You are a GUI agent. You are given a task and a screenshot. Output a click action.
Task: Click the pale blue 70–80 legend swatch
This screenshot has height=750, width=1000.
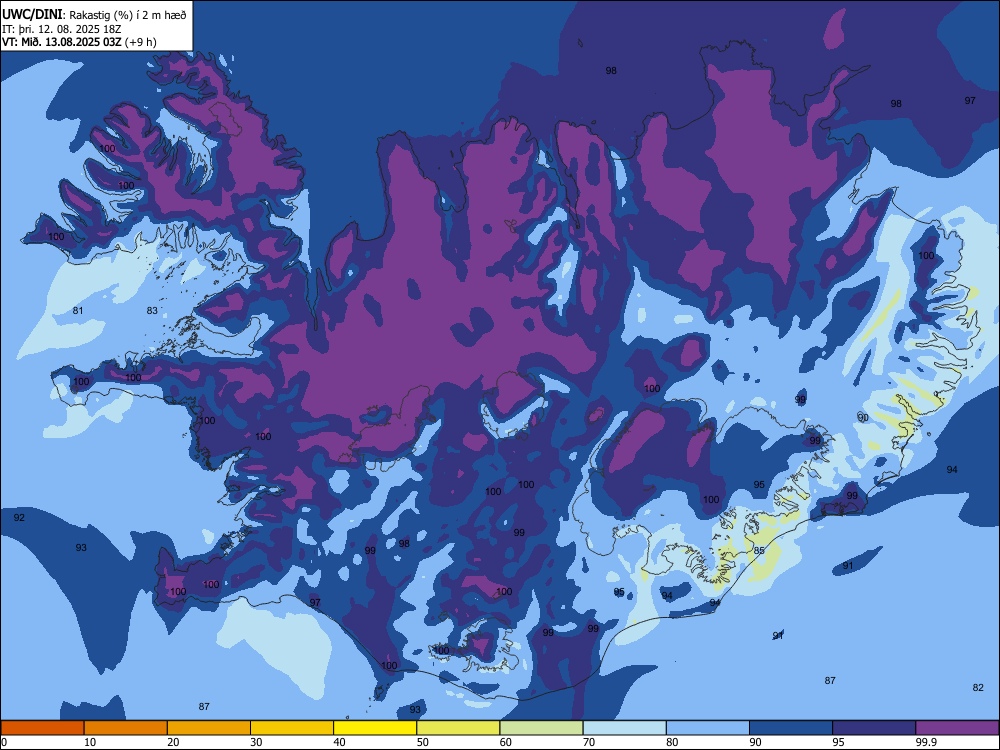(624, 728)
